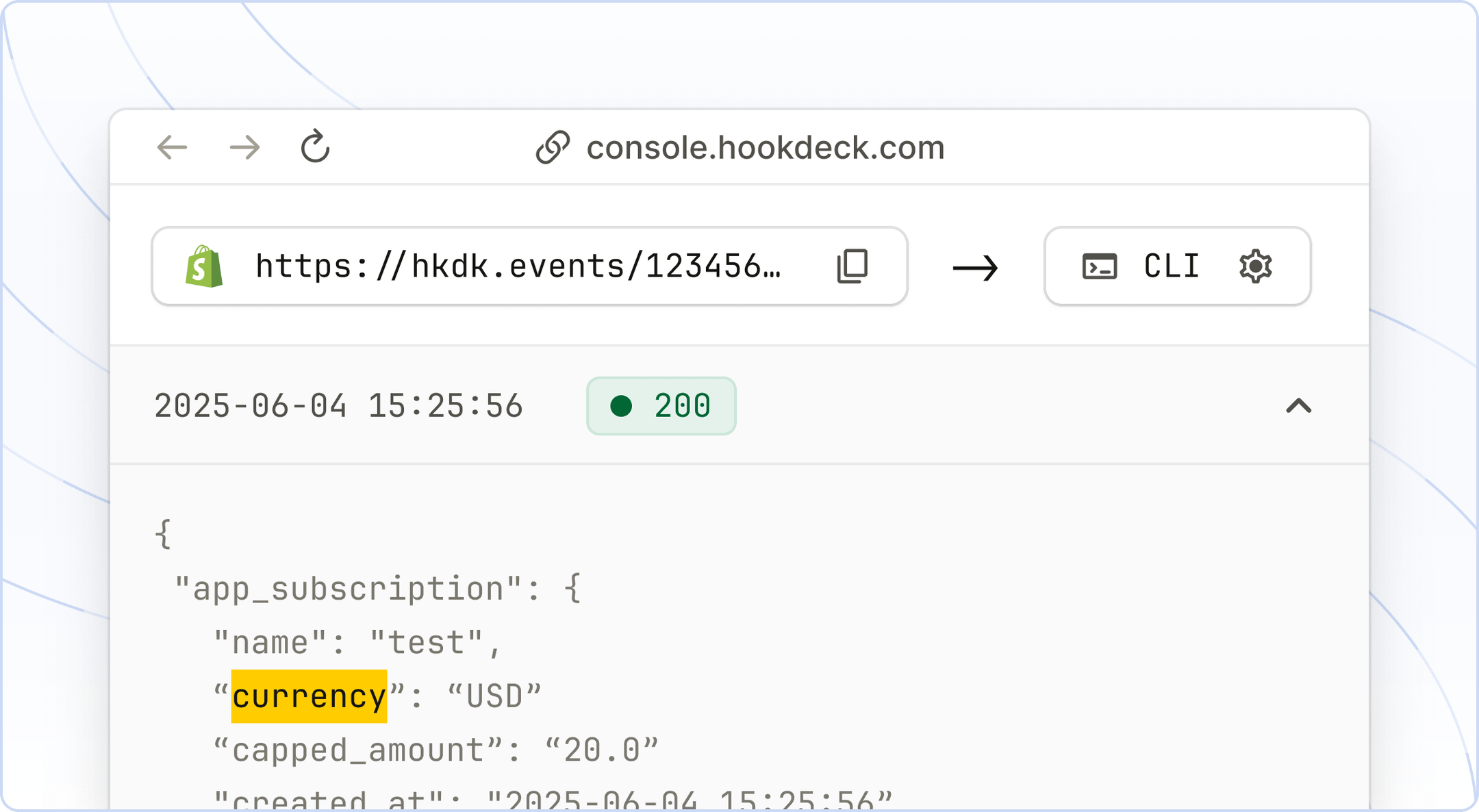Navigate back with the left arrow
This screenshot has width=1479, height=812.
[x=173, y=147]
